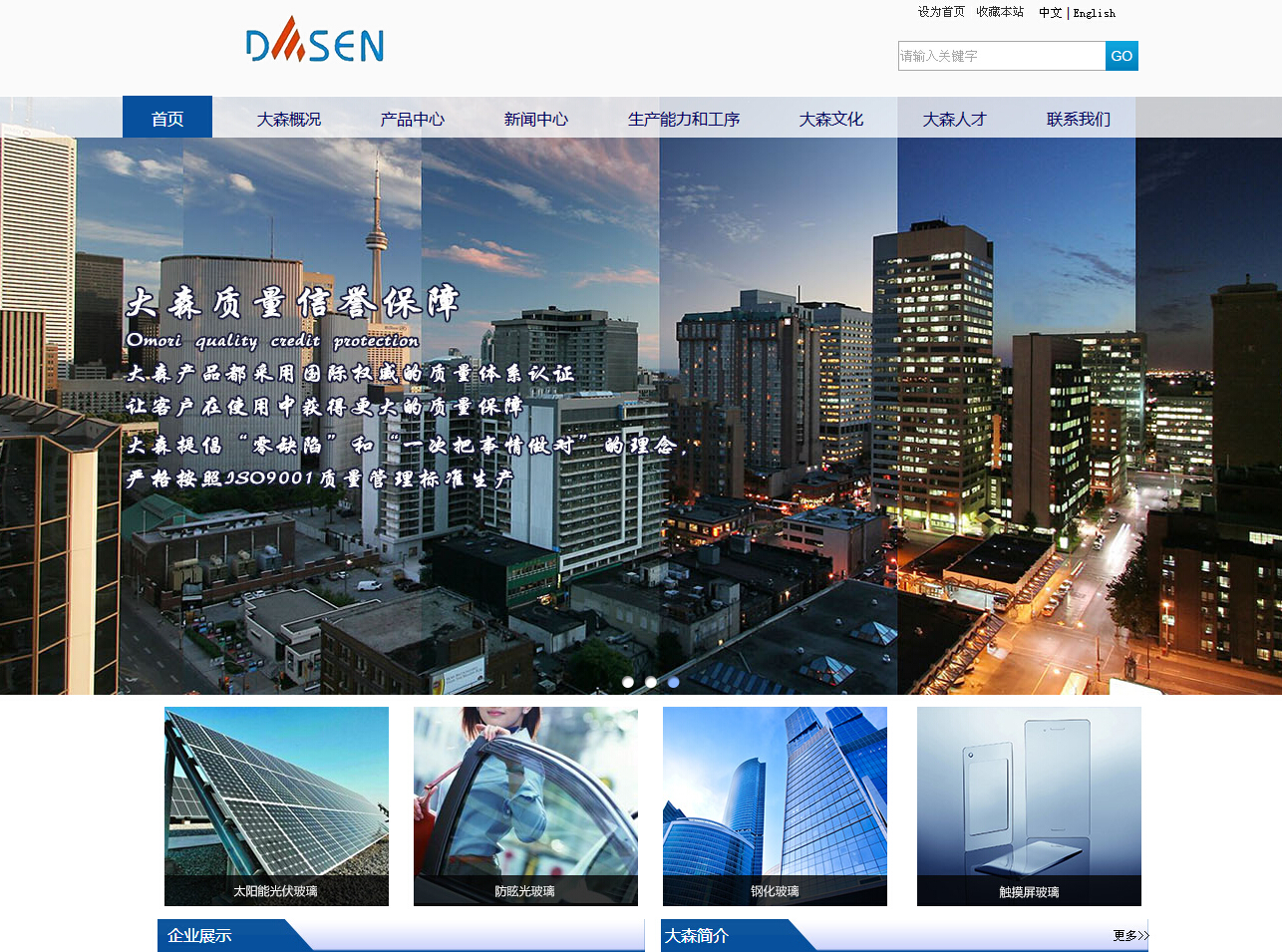Open the 首页 navigation tab
The image size is (1282, 952).
tap(167, 119)
